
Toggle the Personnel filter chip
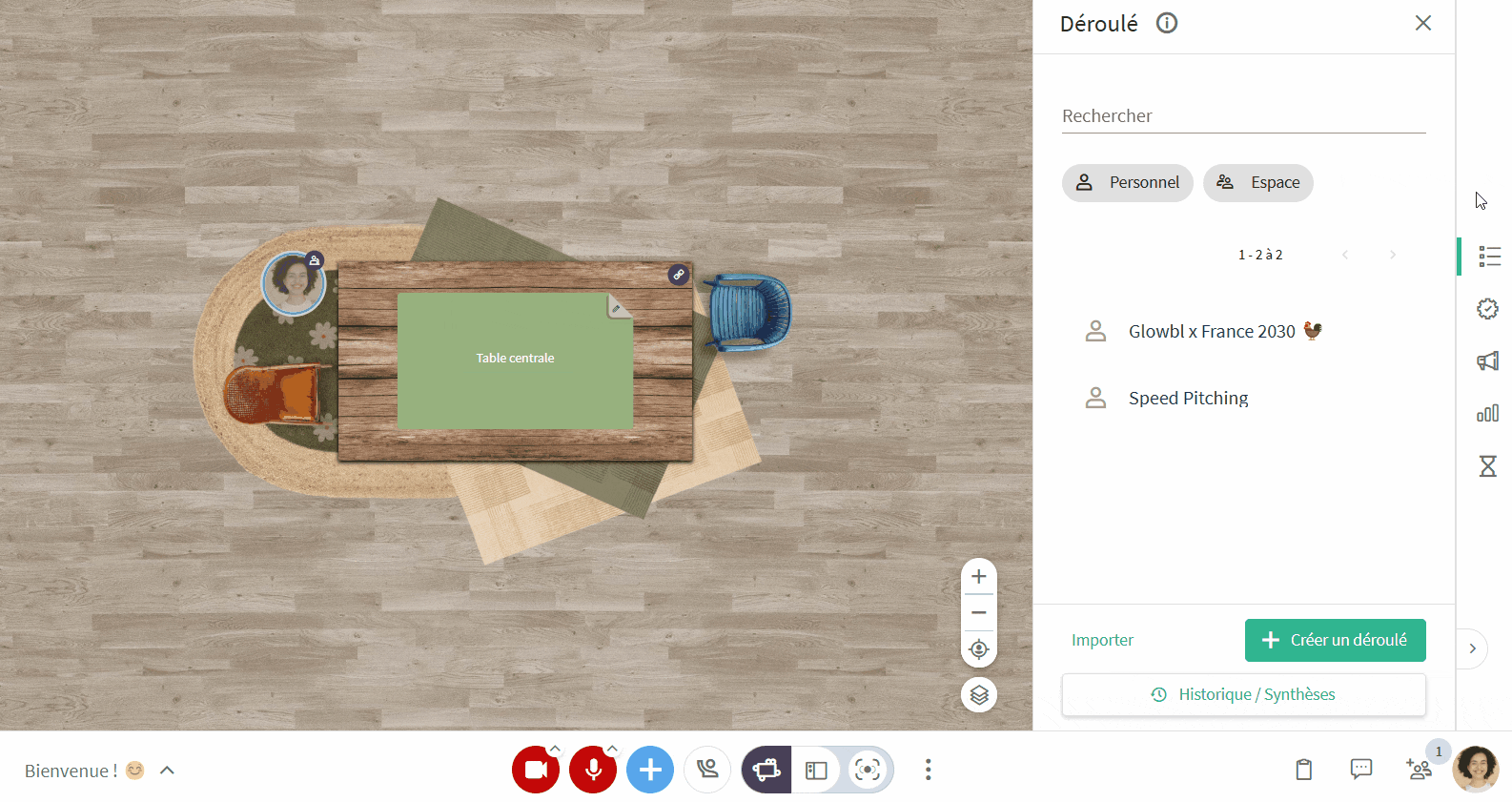[x=1128, y=182]
